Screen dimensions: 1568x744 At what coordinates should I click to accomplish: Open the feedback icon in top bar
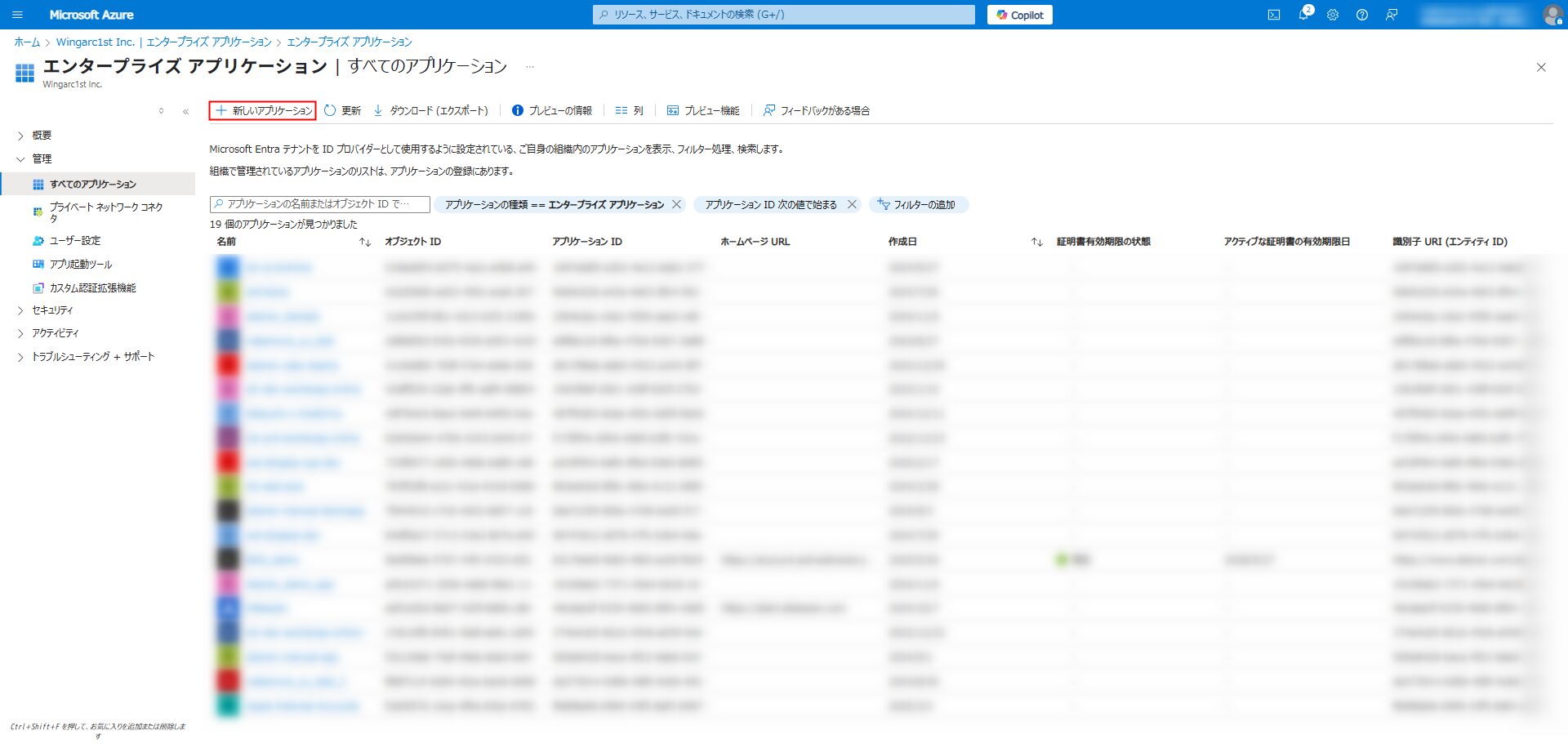1392,15
